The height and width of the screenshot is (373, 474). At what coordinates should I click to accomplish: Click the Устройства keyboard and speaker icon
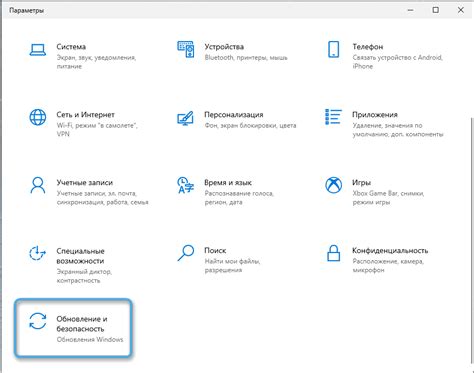[185, 49]
